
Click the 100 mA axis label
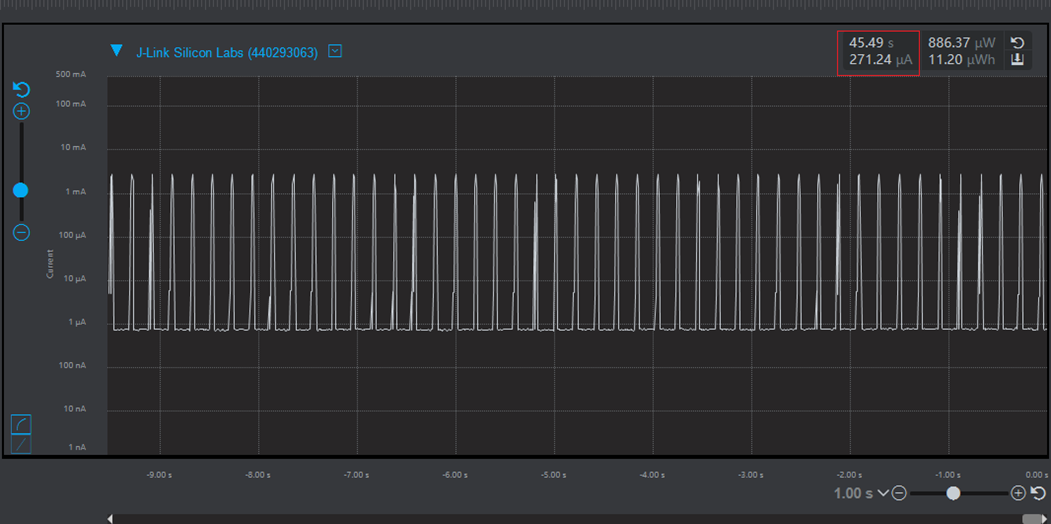pos(70,105)
